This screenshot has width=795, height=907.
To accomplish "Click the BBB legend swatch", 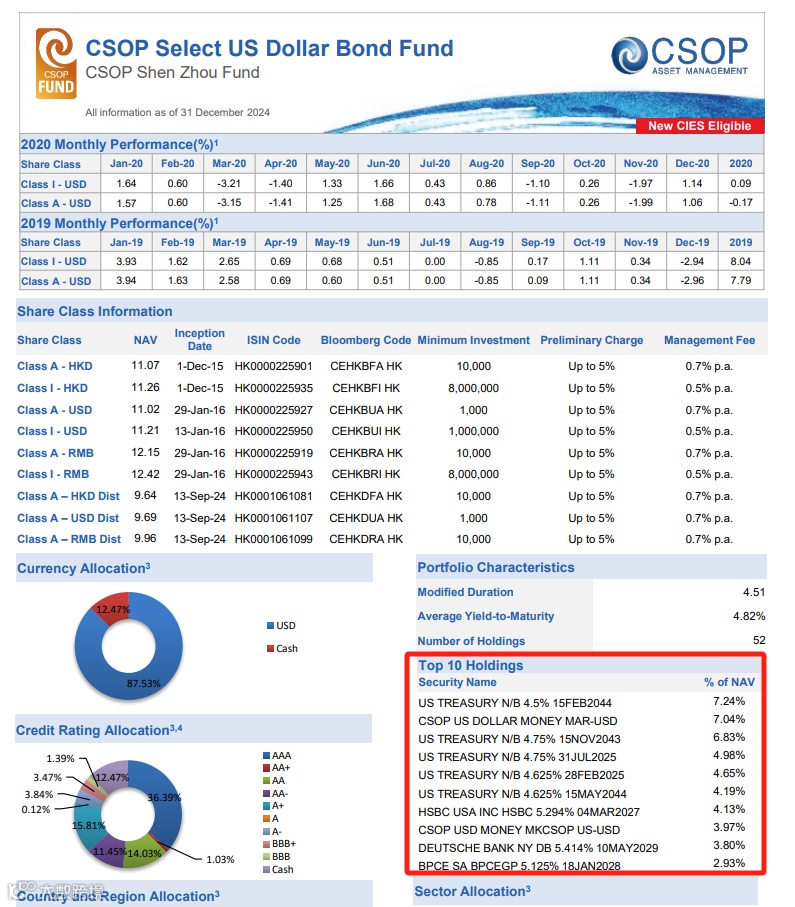I will point(267,857).
